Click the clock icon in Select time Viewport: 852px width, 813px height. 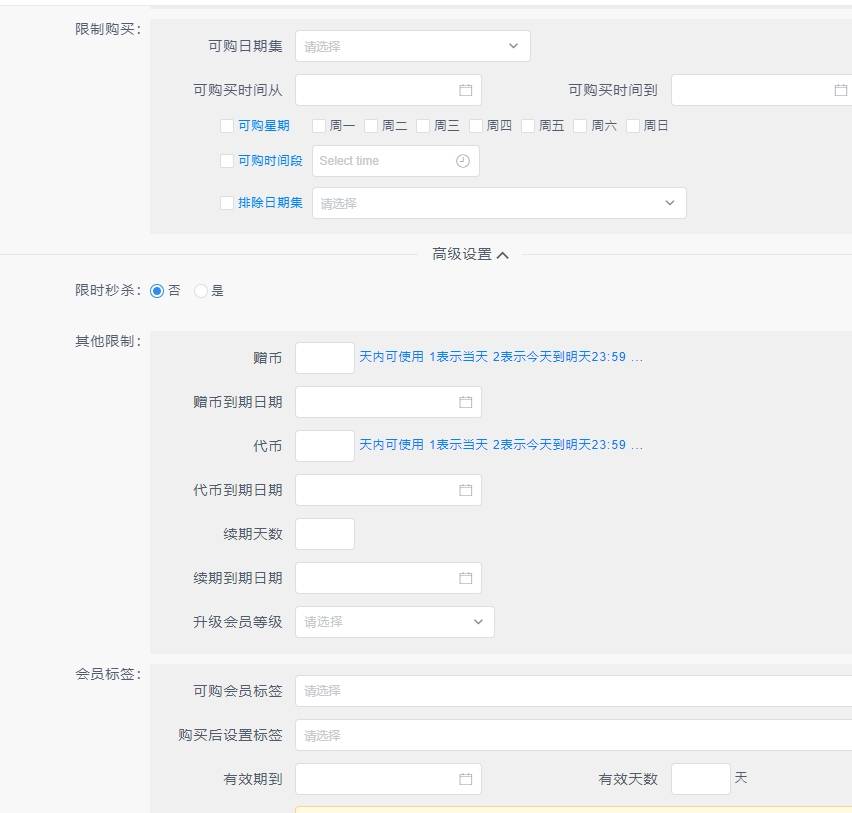pos(462,161)
